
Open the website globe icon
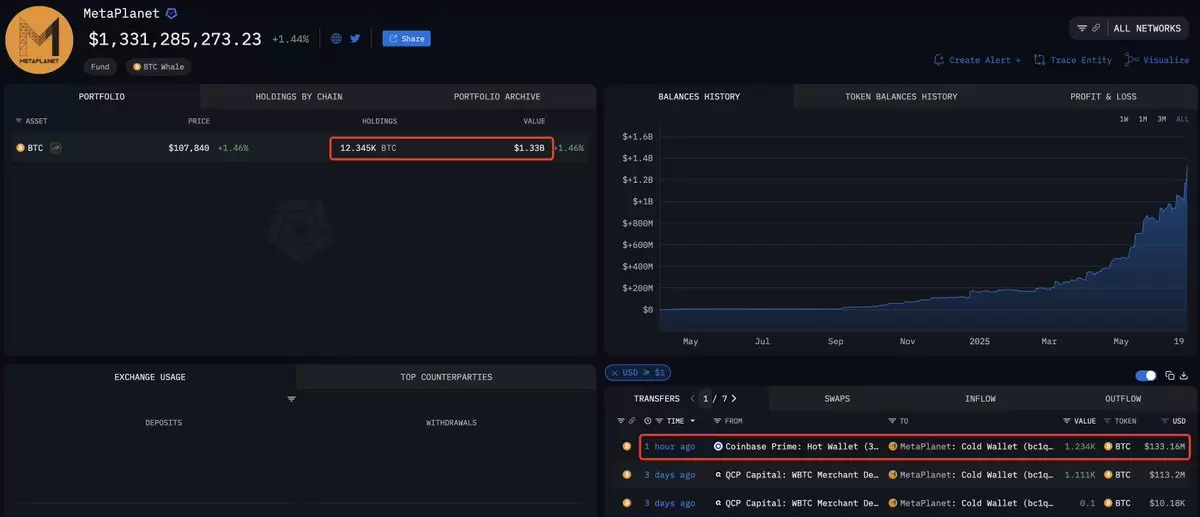click(337, 39)
